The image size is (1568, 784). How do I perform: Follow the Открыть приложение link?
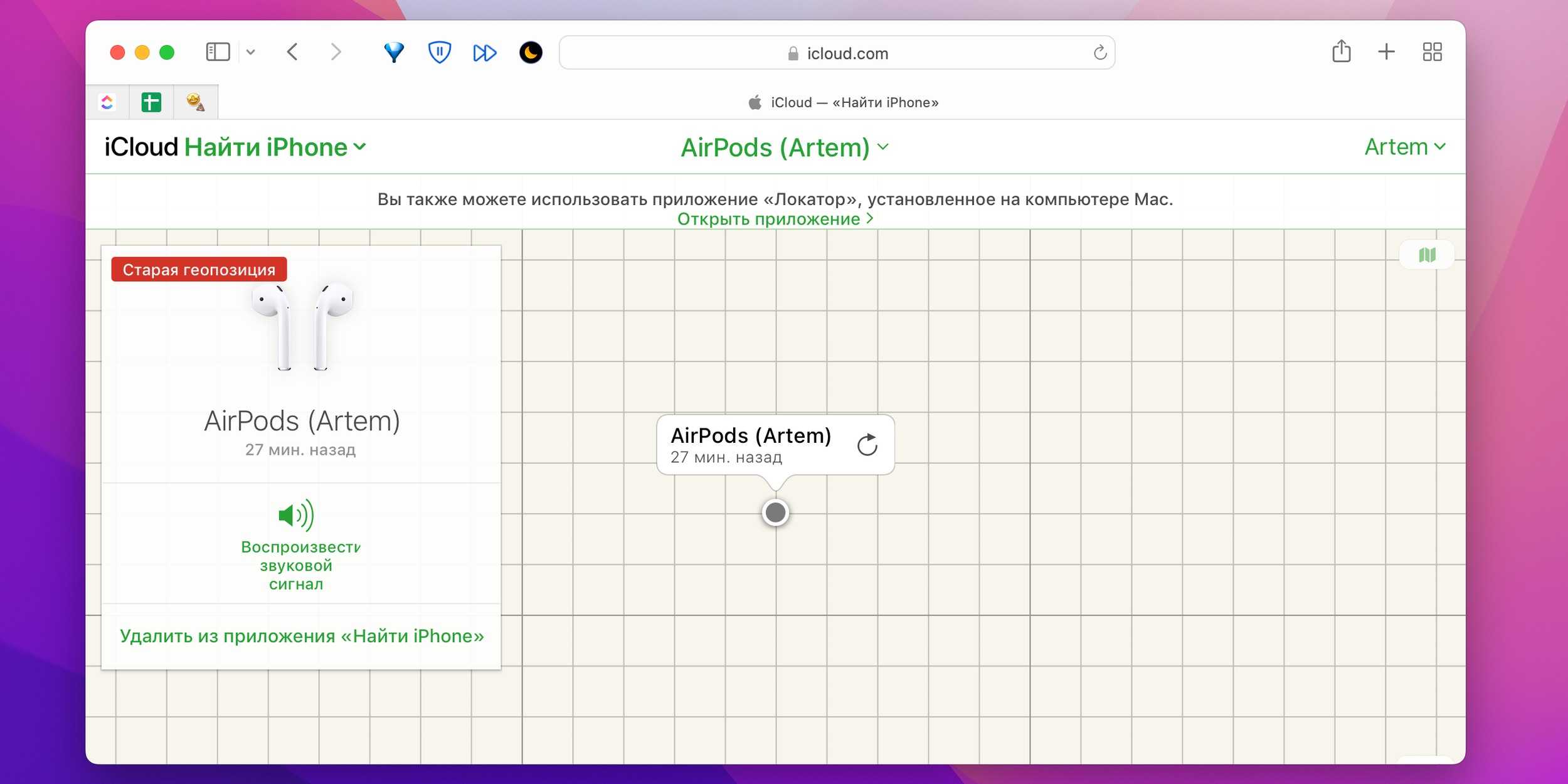tap(775, 219)
